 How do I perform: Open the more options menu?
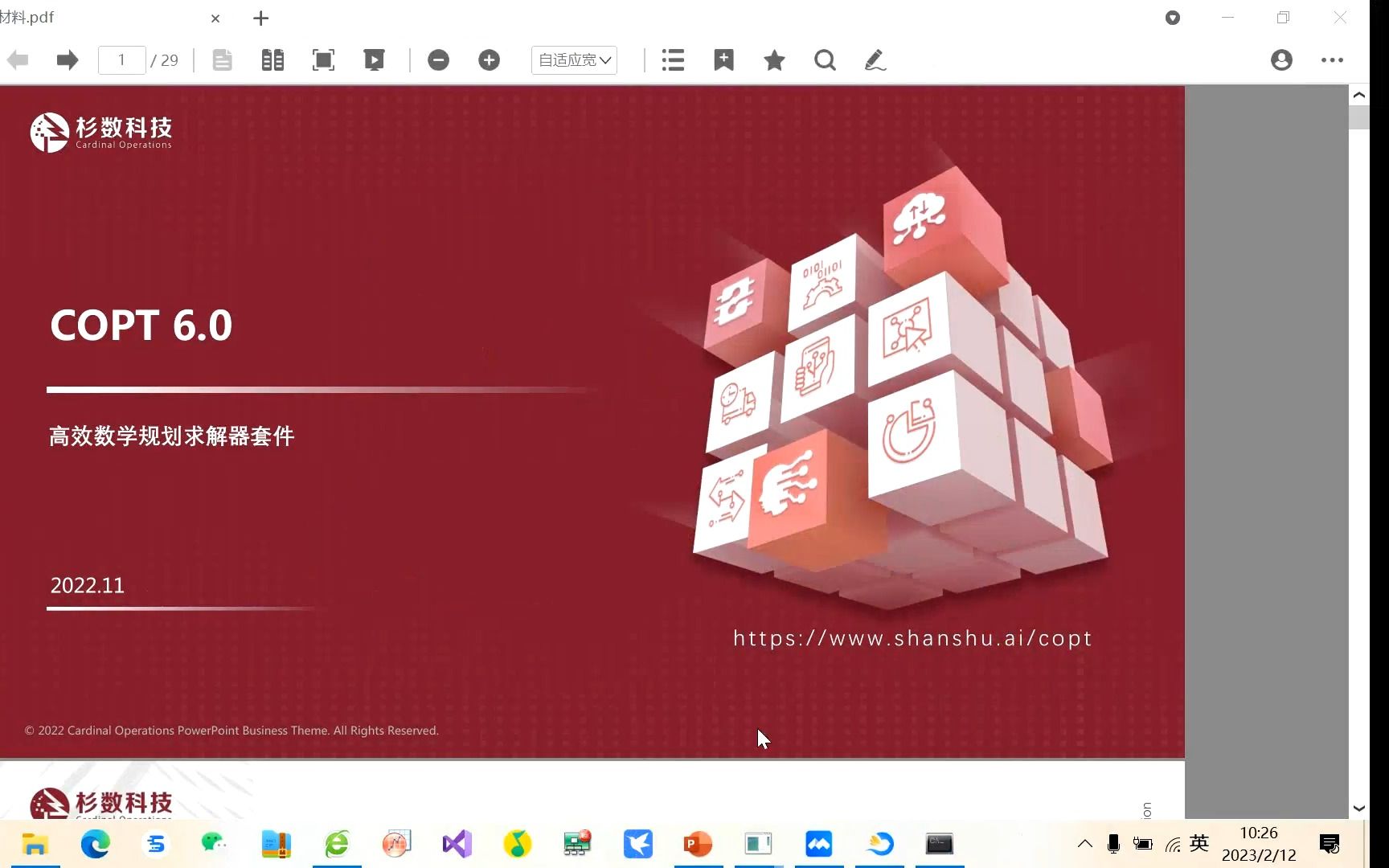(1332, 60)
